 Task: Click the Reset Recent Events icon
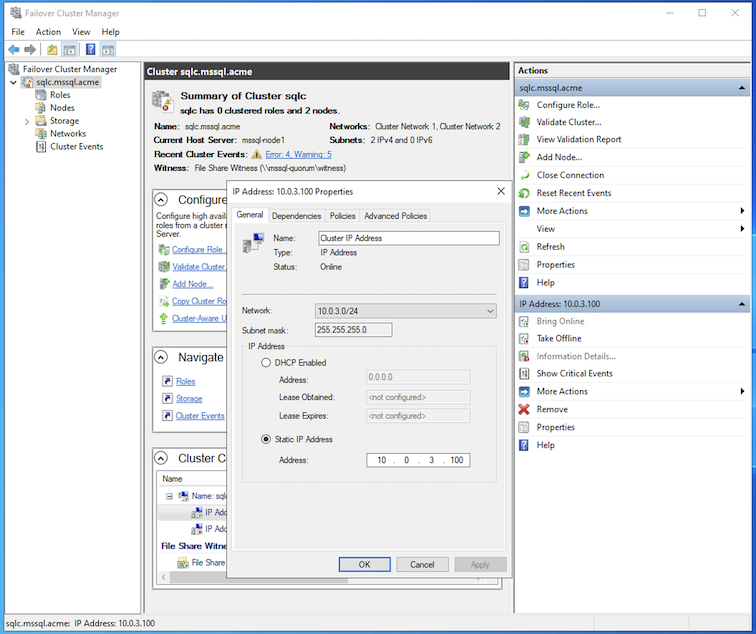coord(524,193)
